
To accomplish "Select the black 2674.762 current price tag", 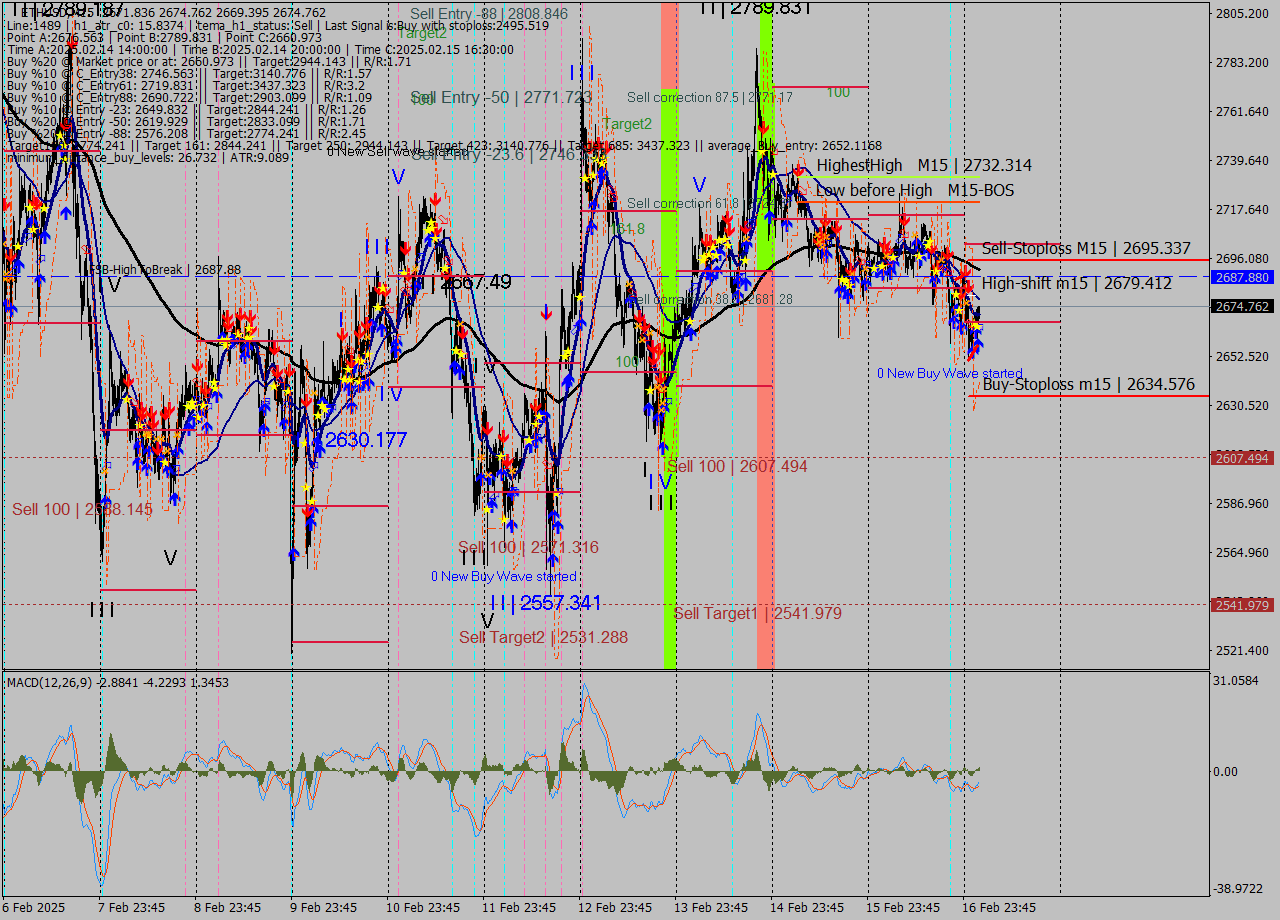I will (x=1242, y=307).
